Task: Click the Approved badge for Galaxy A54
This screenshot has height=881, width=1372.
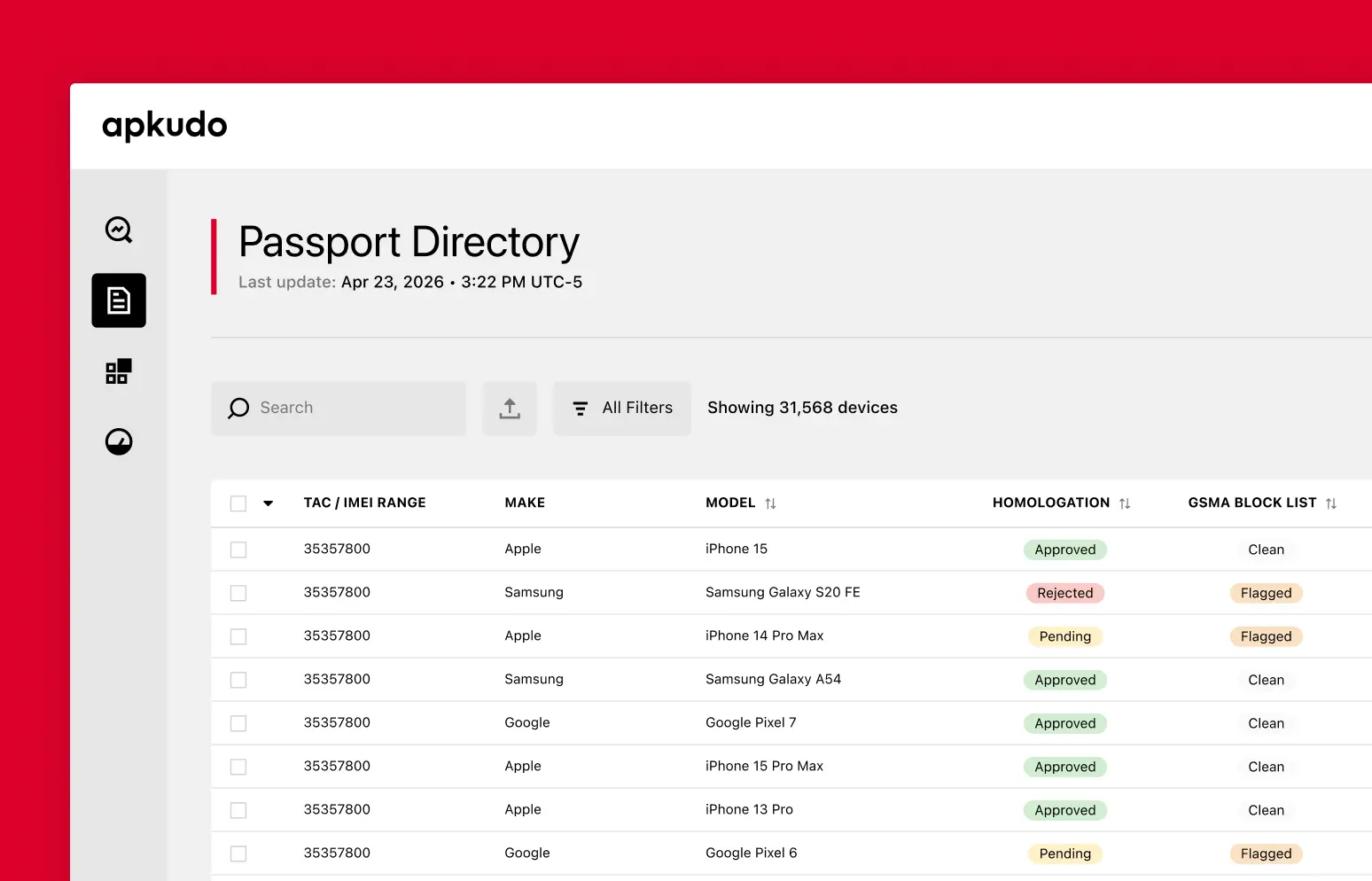Action: [x=1065, y=680]
